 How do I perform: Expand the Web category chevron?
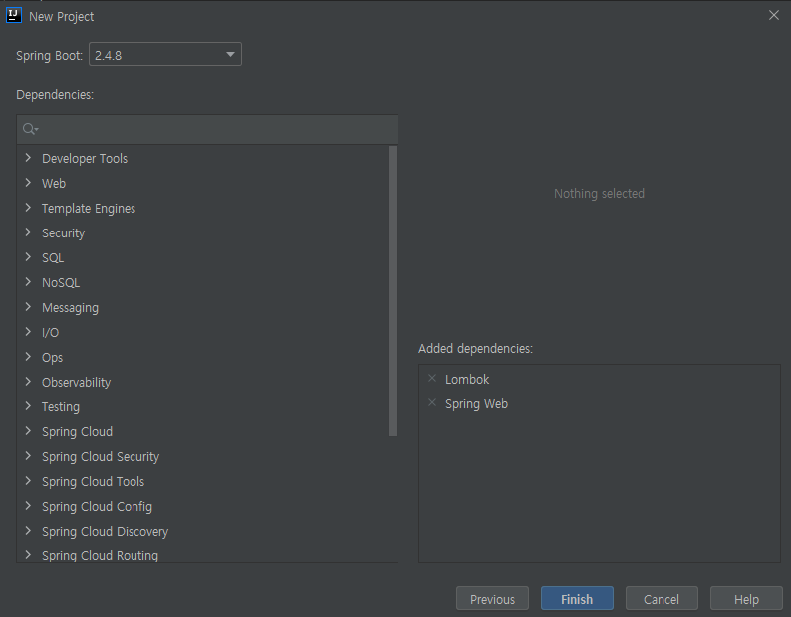(28, 183)
